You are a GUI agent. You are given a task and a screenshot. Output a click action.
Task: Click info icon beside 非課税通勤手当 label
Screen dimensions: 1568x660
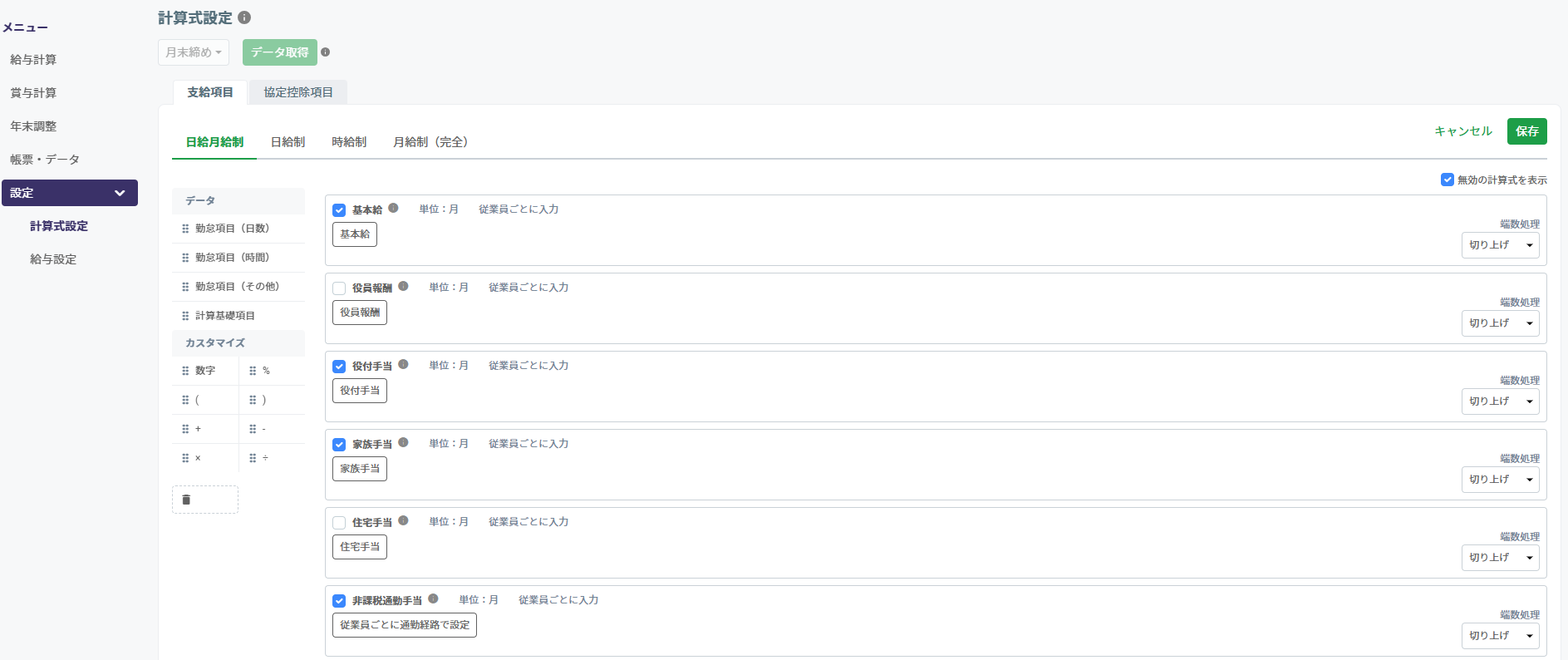[433, 599]
